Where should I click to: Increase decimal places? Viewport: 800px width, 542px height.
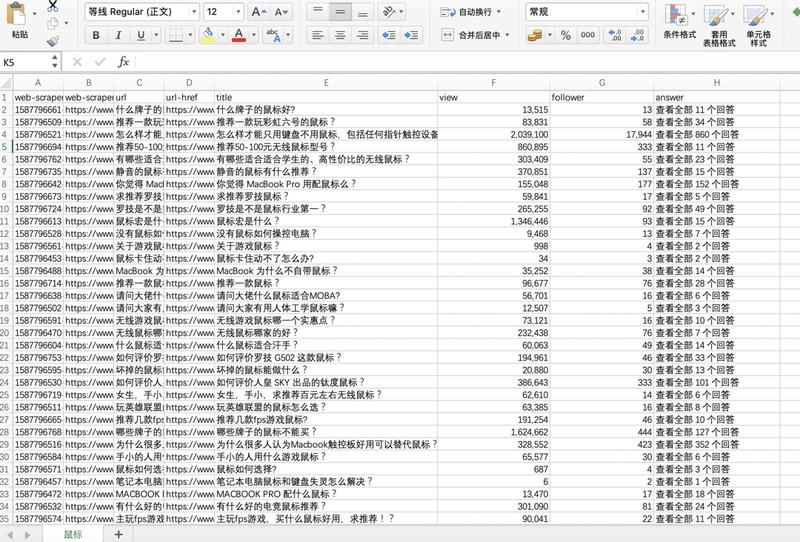point(615,35)
